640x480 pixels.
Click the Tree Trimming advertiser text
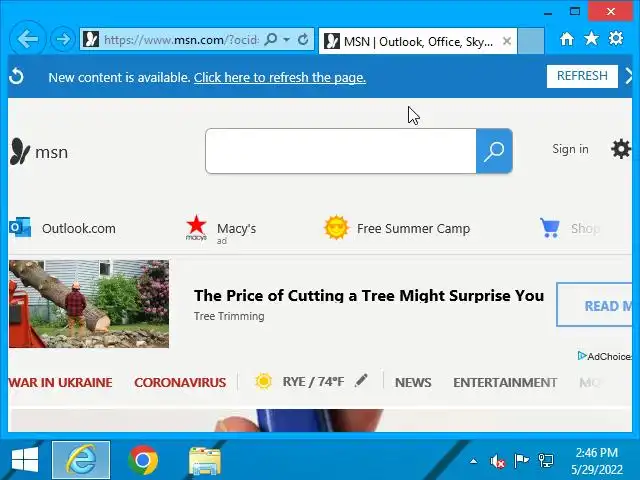(x=229, y=316)
